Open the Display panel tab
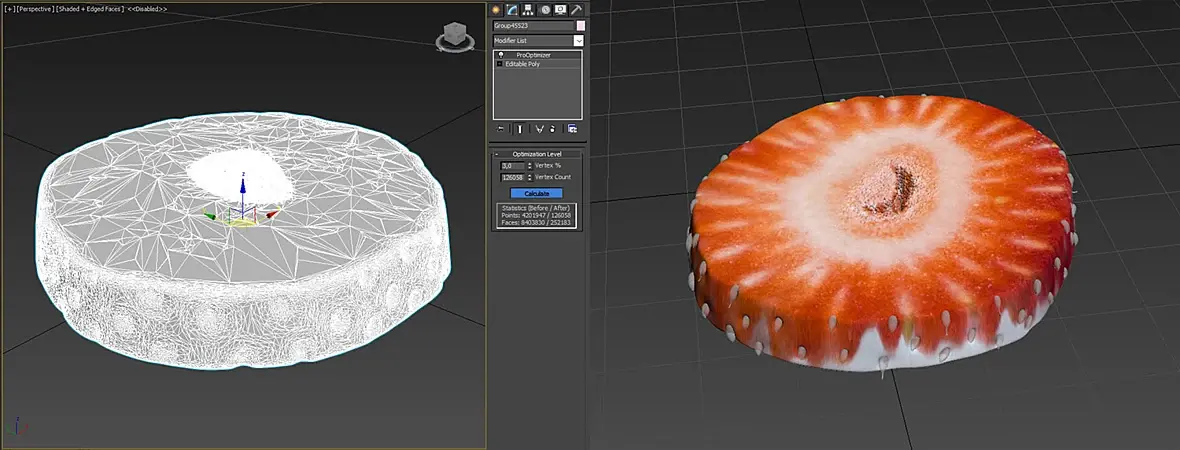 561,10
